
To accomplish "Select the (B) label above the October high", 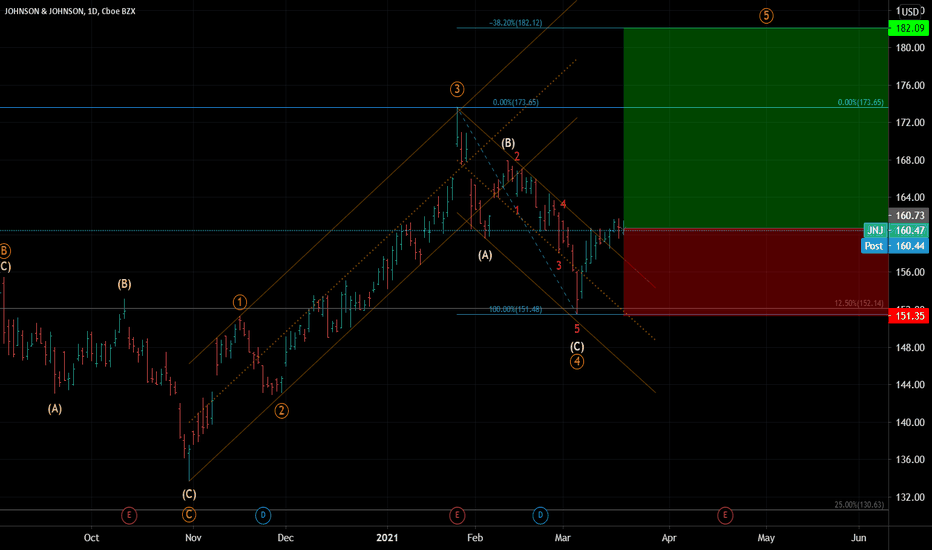I will [124, 284].
